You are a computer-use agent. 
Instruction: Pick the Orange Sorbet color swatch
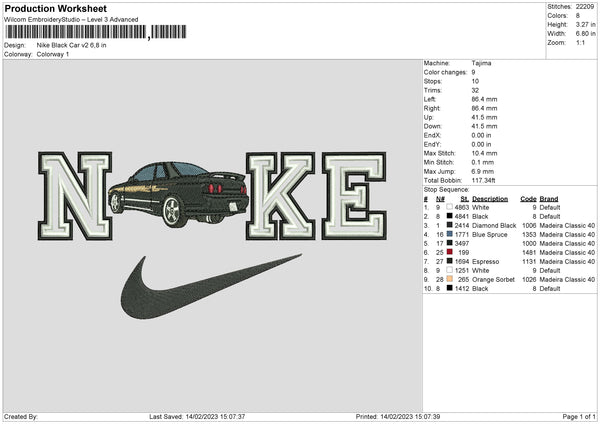pyautogui.click(x=449, y=279)
